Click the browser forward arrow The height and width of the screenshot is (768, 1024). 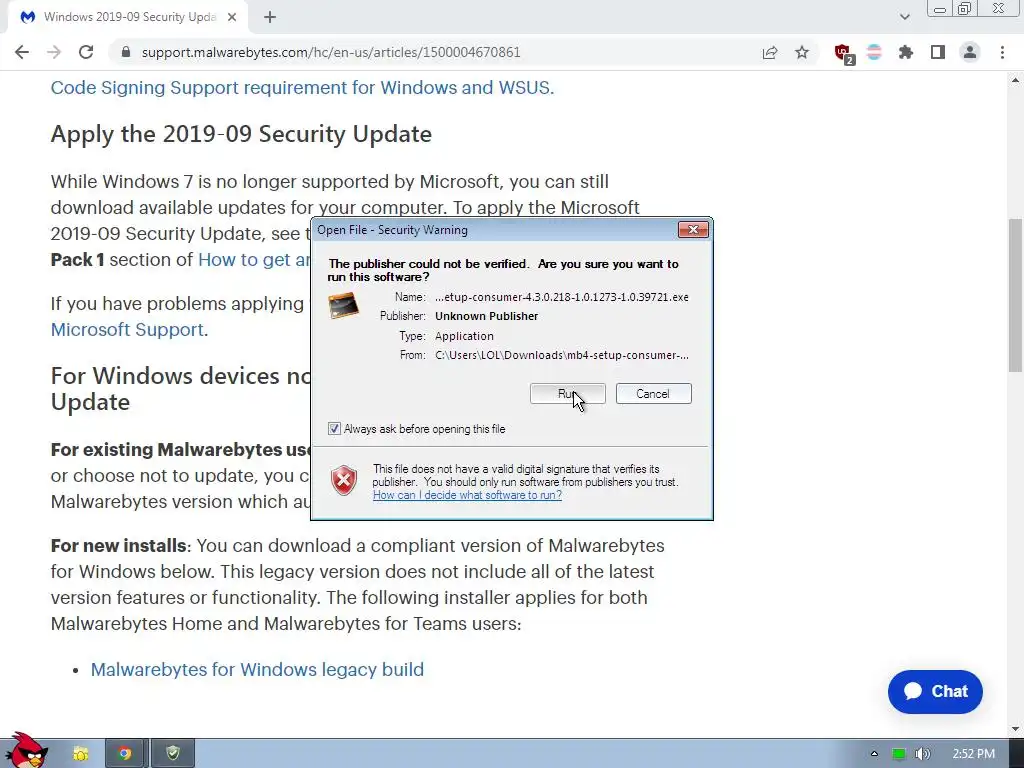click(x=54, y=52)
